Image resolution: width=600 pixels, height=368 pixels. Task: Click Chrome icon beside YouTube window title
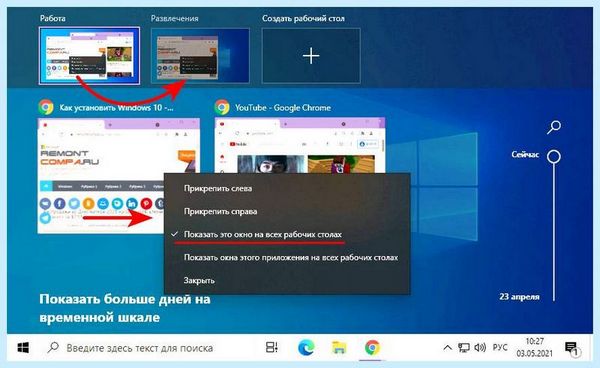pos(222,107)
